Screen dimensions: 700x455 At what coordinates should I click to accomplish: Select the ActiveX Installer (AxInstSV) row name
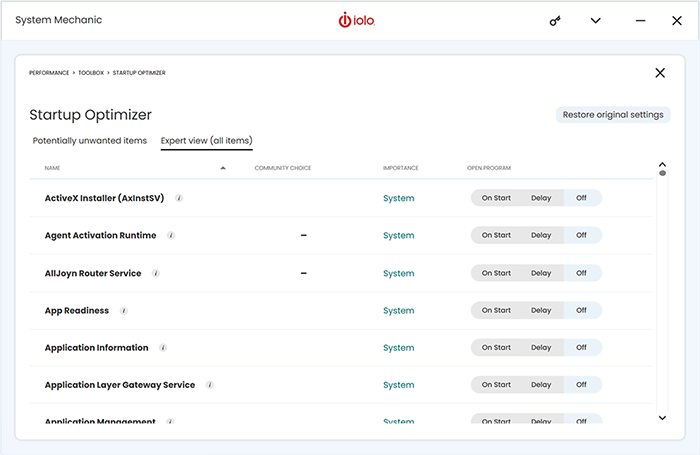[x=104, y=198]
